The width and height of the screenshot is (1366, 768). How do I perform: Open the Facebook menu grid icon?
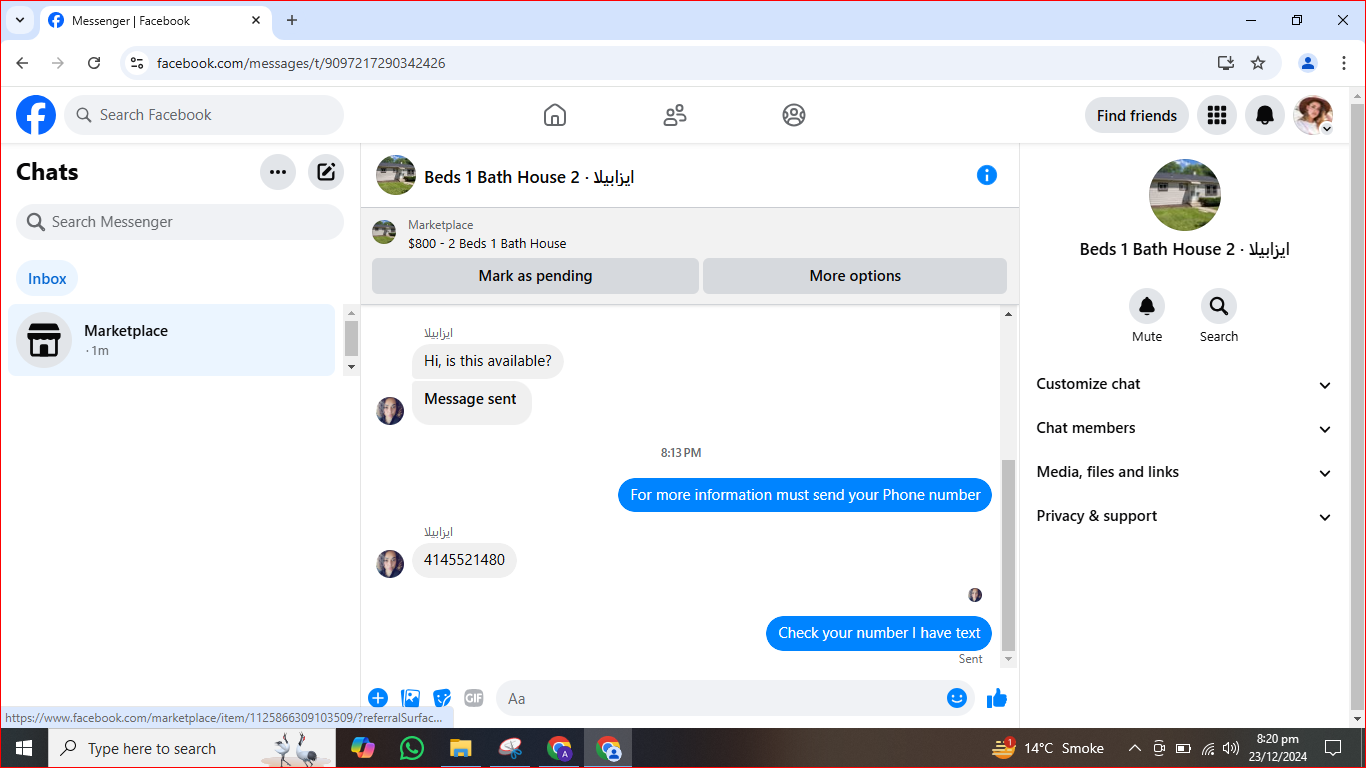click(x=1217, y=115)
